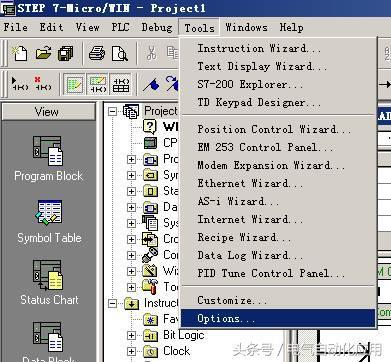Choose TD Keypad Designer menu entry
391x362 pixels.
click(279, 103)
